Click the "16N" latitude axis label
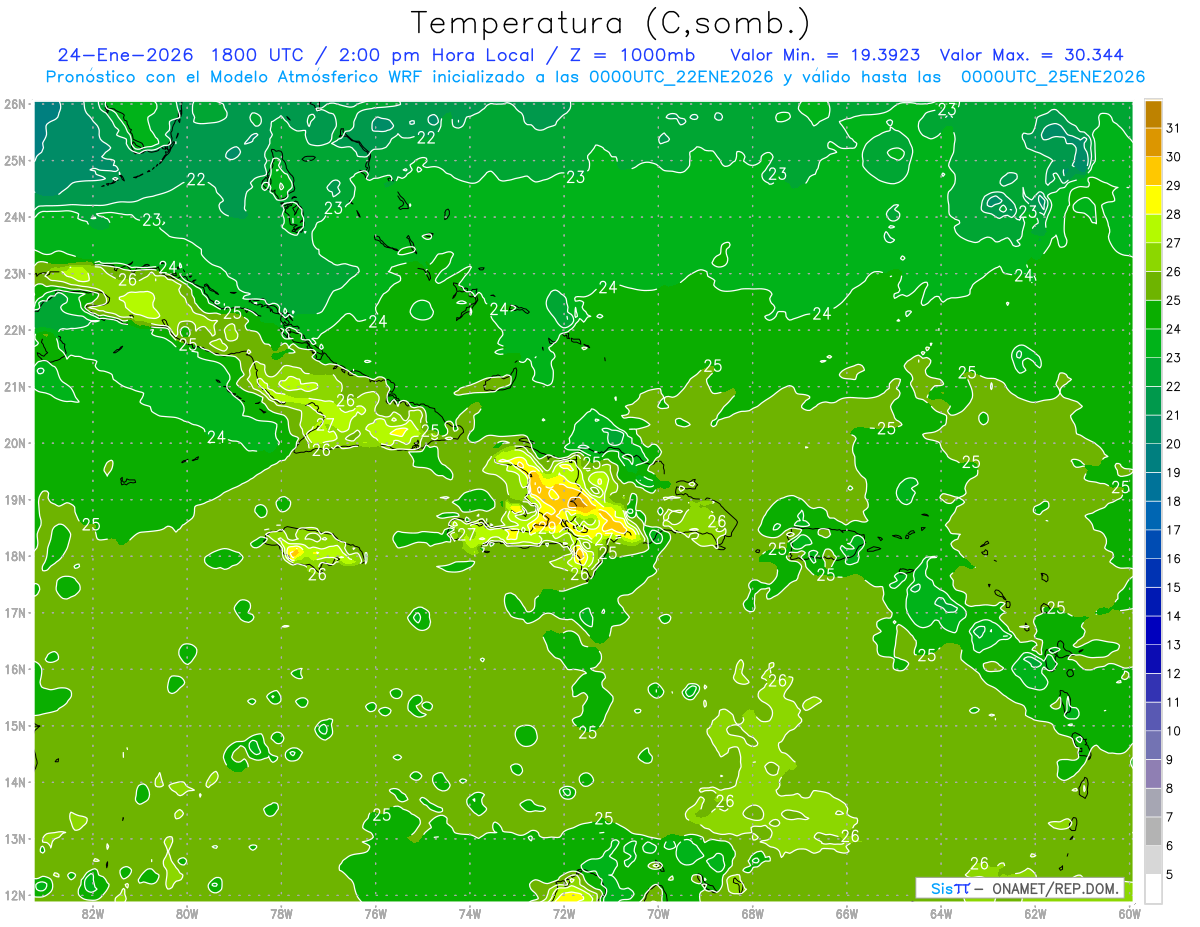Image resolution: width=1200 pixels, height=927 pixels. [15, 669]
